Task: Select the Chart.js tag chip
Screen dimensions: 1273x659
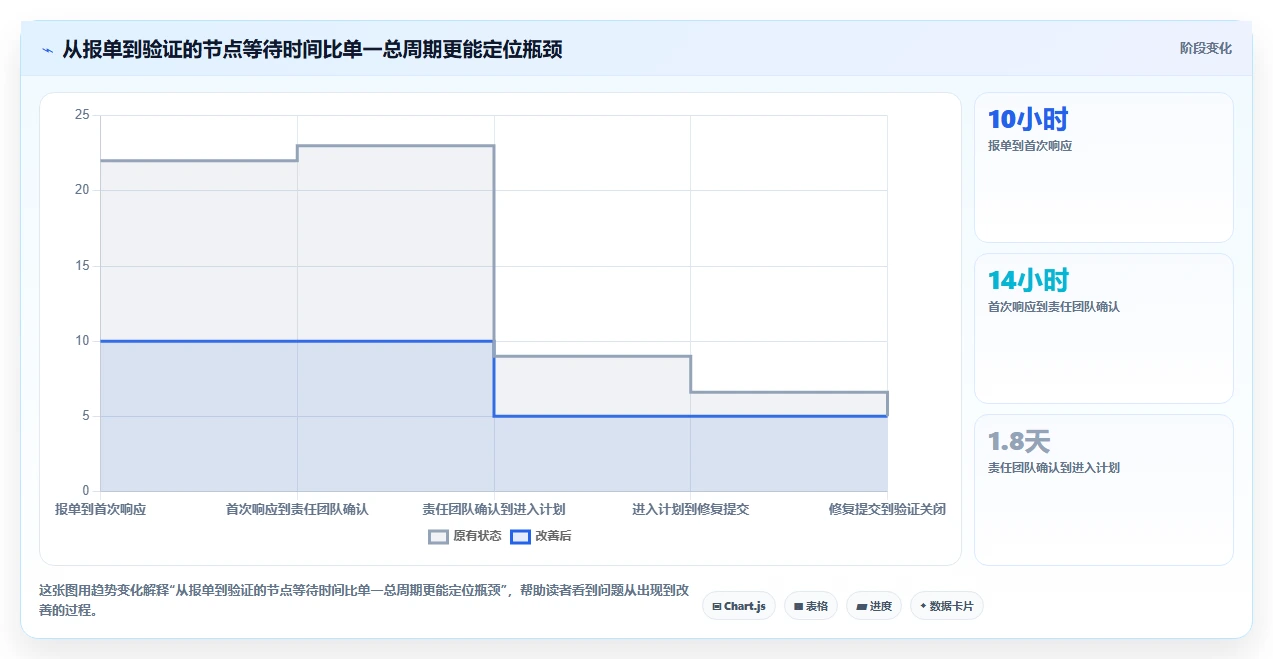Action: pos(739,606)
